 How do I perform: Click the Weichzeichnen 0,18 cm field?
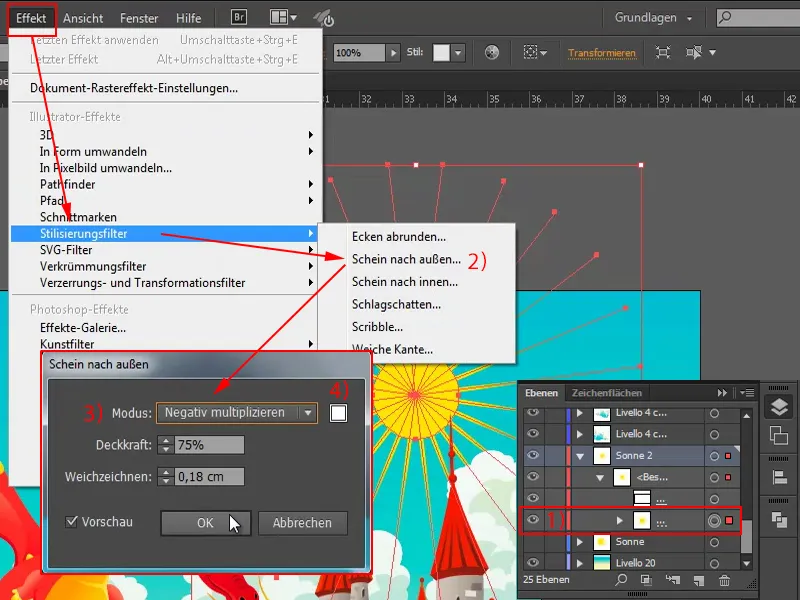tap(209, 477)
